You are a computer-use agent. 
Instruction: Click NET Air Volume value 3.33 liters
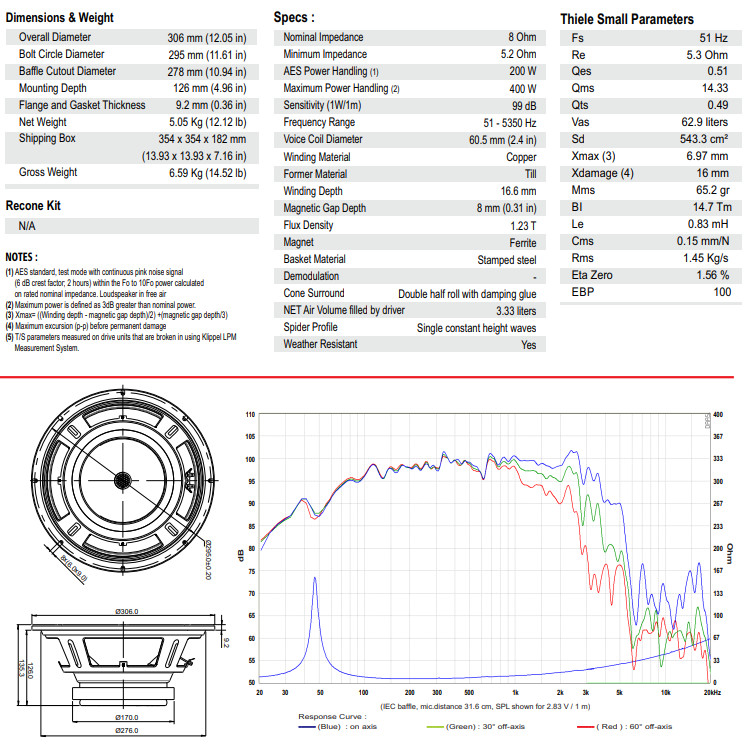[x=516, y=311]
